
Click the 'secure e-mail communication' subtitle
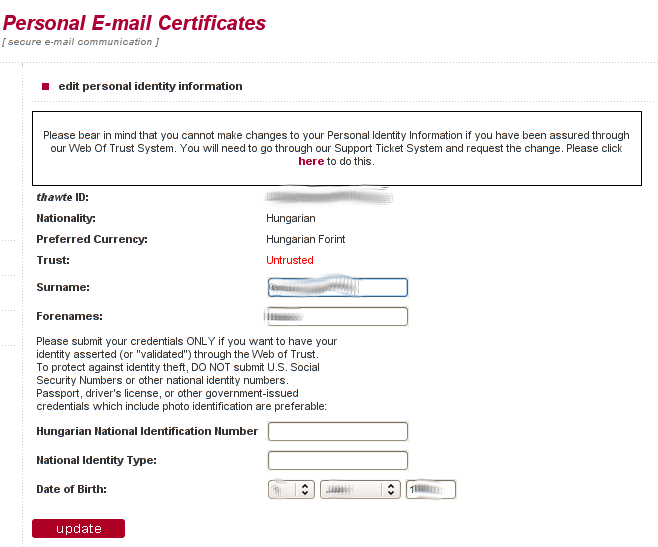[81, 42]
